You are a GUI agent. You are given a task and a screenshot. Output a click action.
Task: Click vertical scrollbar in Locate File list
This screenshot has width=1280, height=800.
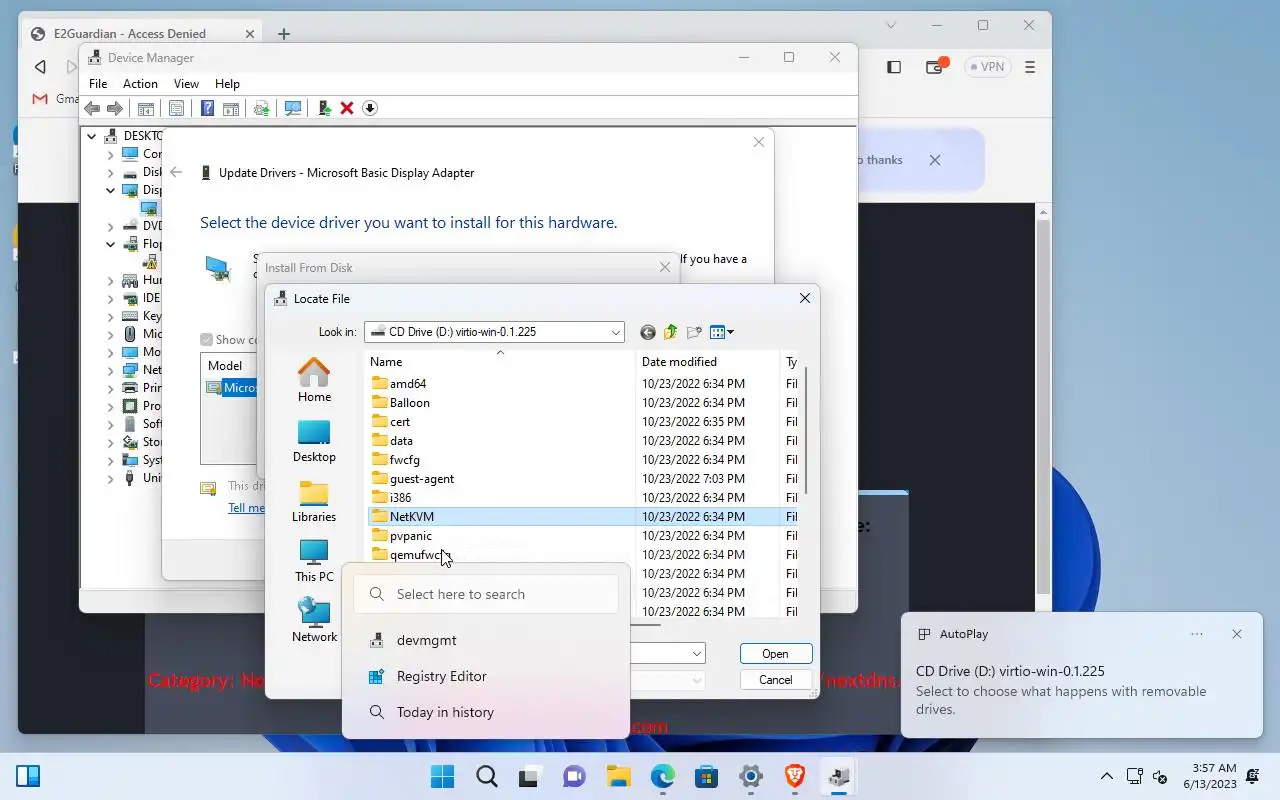805,430
